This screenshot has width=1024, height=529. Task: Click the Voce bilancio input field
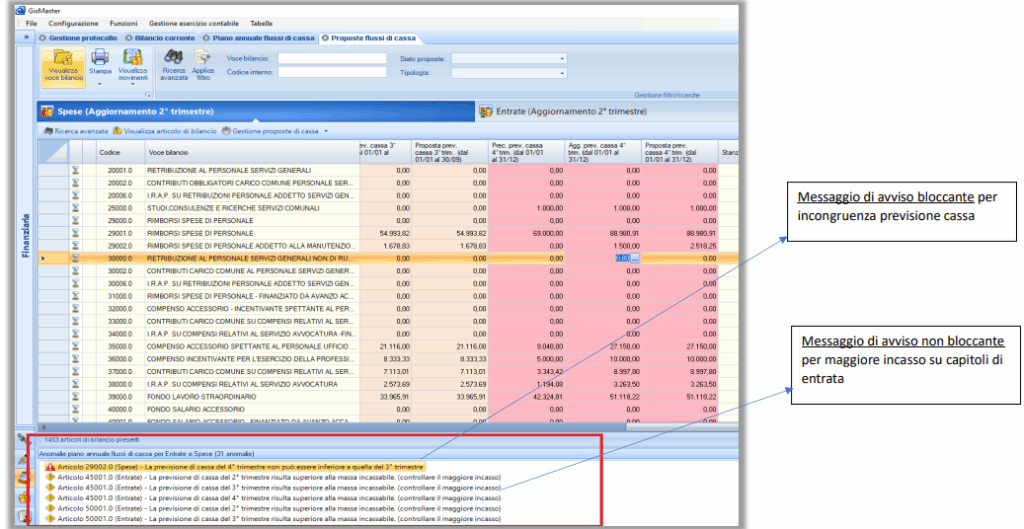(332, 59)
